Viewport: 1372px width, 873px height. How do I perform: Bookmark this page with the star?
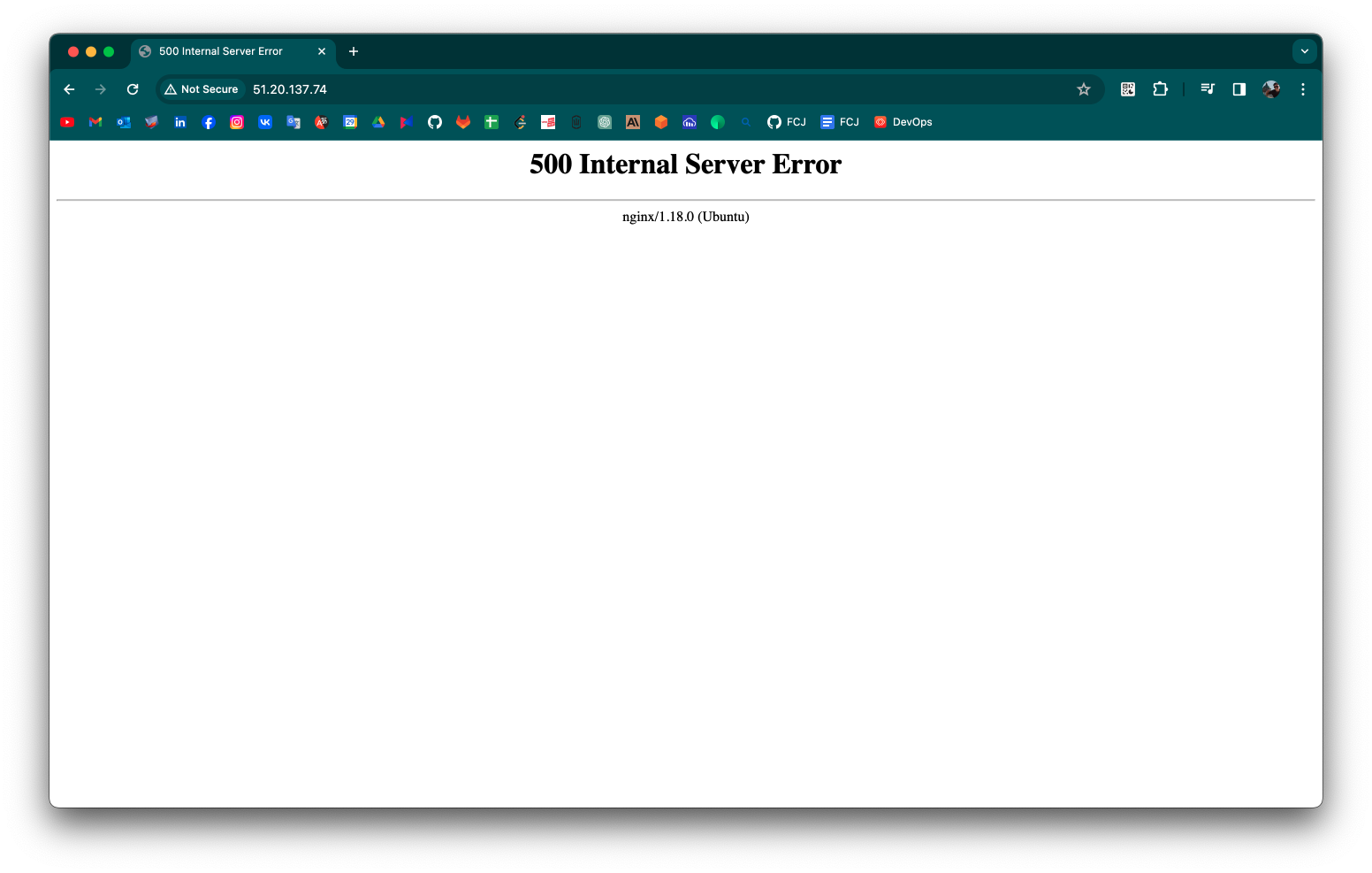1084,89
